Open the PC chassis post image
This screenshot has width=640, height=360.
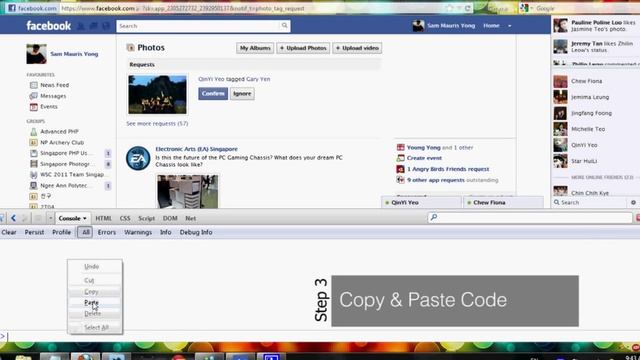[x=188, y=191]
